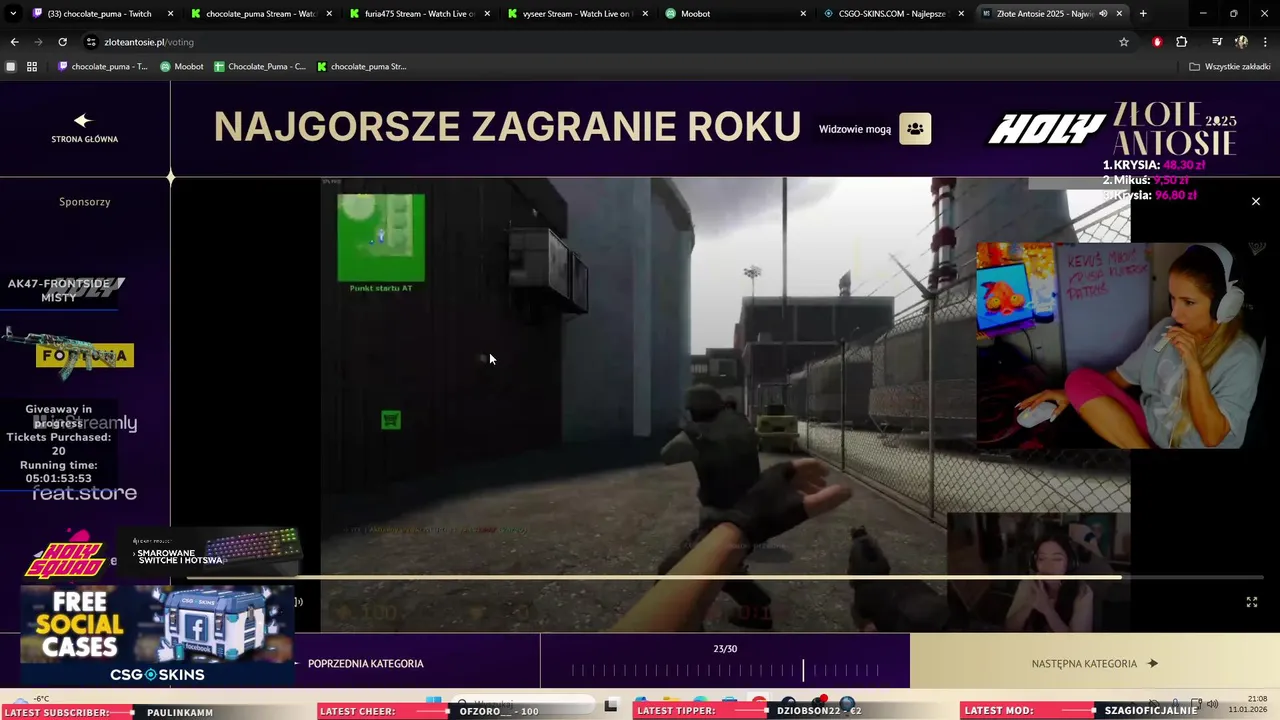Open a new browser tab
1280x720 pixels.
click(x=1143, y=14)
